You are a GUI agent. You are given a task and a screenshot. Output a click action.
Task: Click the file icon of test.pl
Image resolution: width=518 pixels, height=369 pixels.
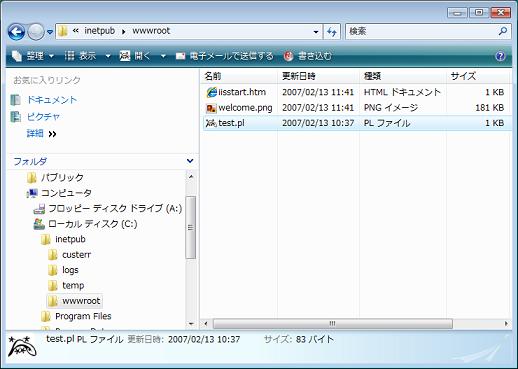point(211,123)
